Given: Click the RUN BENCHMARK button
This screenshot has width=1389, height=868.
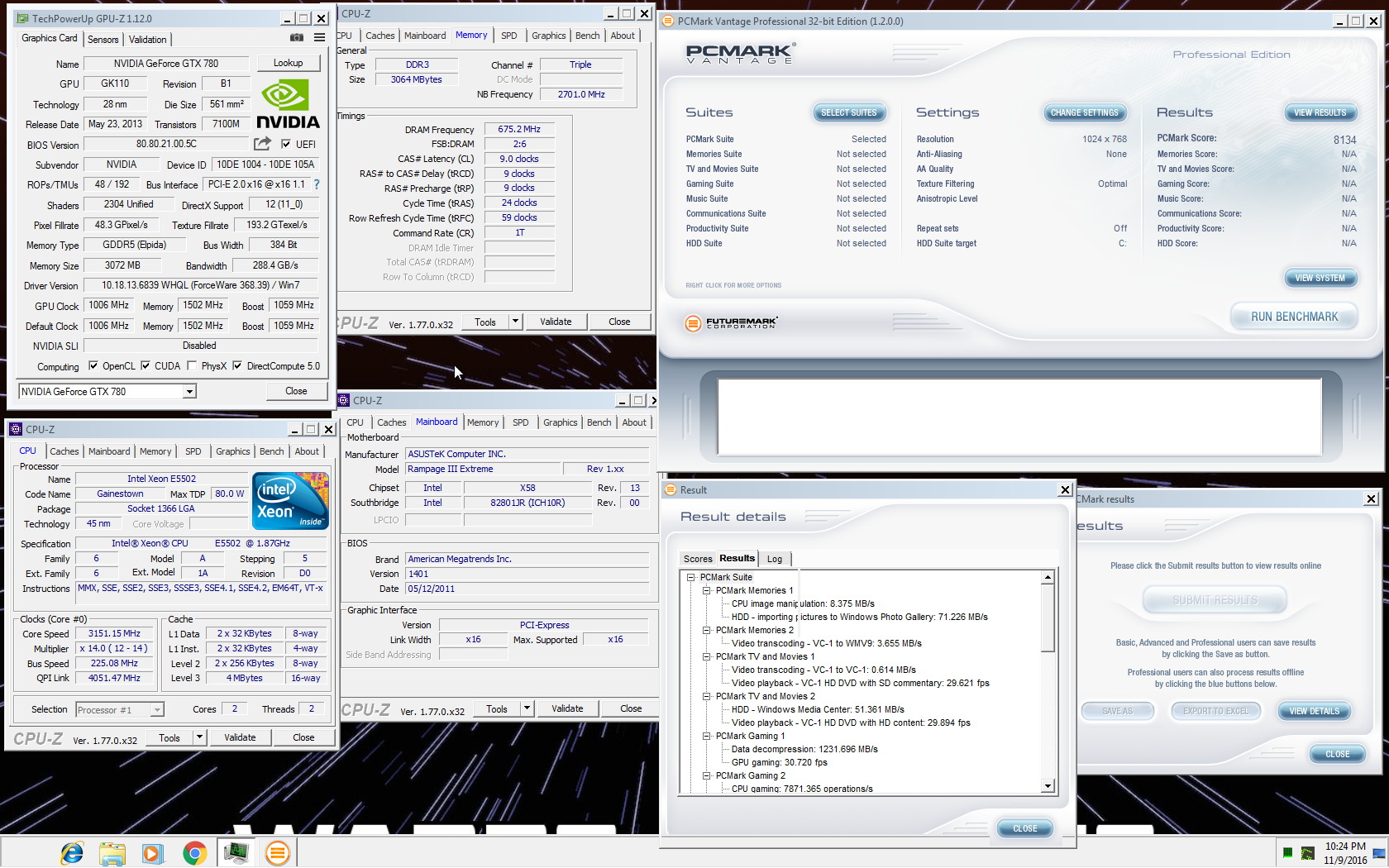Looking at the screenshot, I should point(1294,317).
